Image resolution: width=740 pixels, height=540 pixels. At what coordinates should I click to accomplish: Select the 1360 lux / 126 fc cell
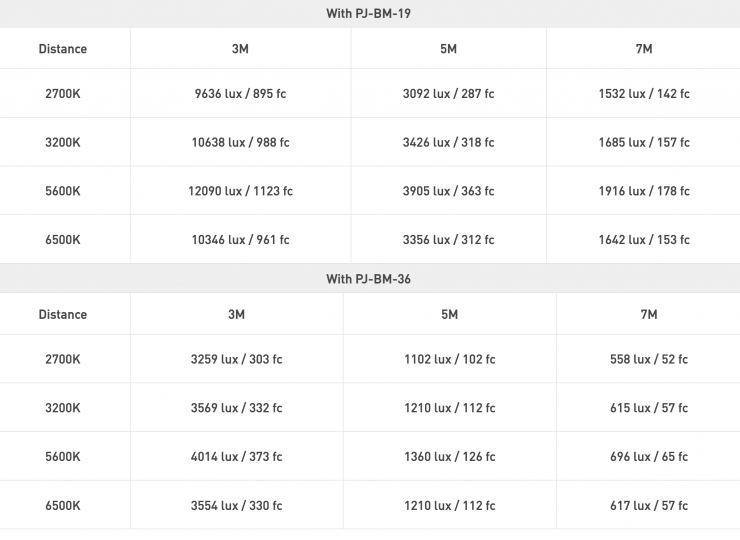(449, 457)
